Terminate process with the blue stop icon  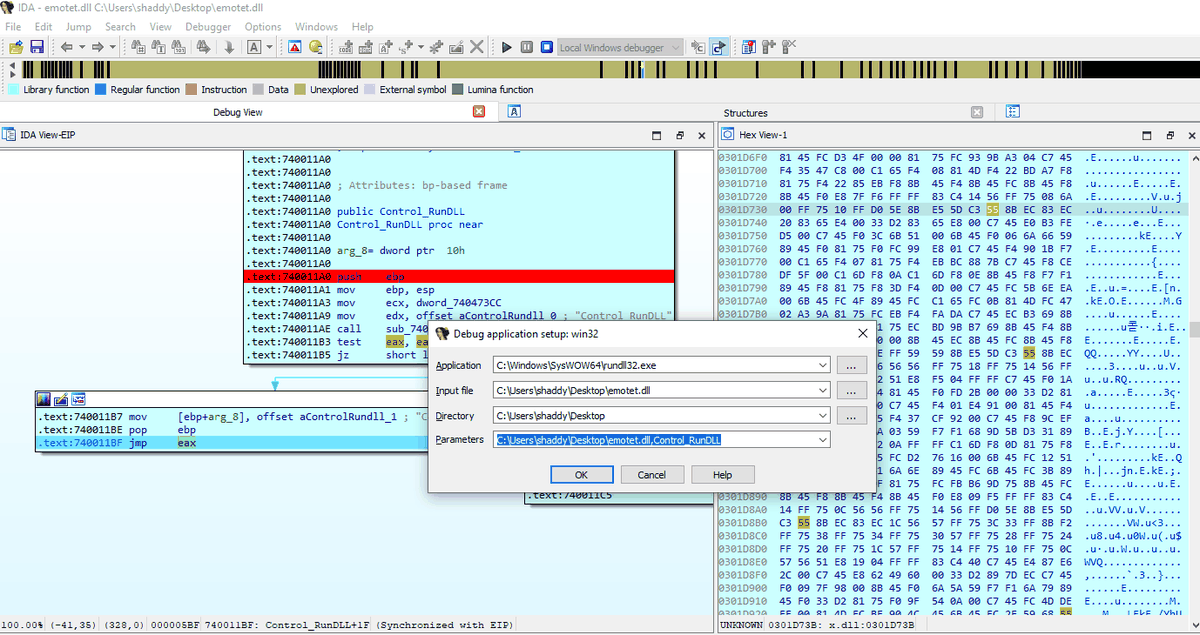point(547,47)
